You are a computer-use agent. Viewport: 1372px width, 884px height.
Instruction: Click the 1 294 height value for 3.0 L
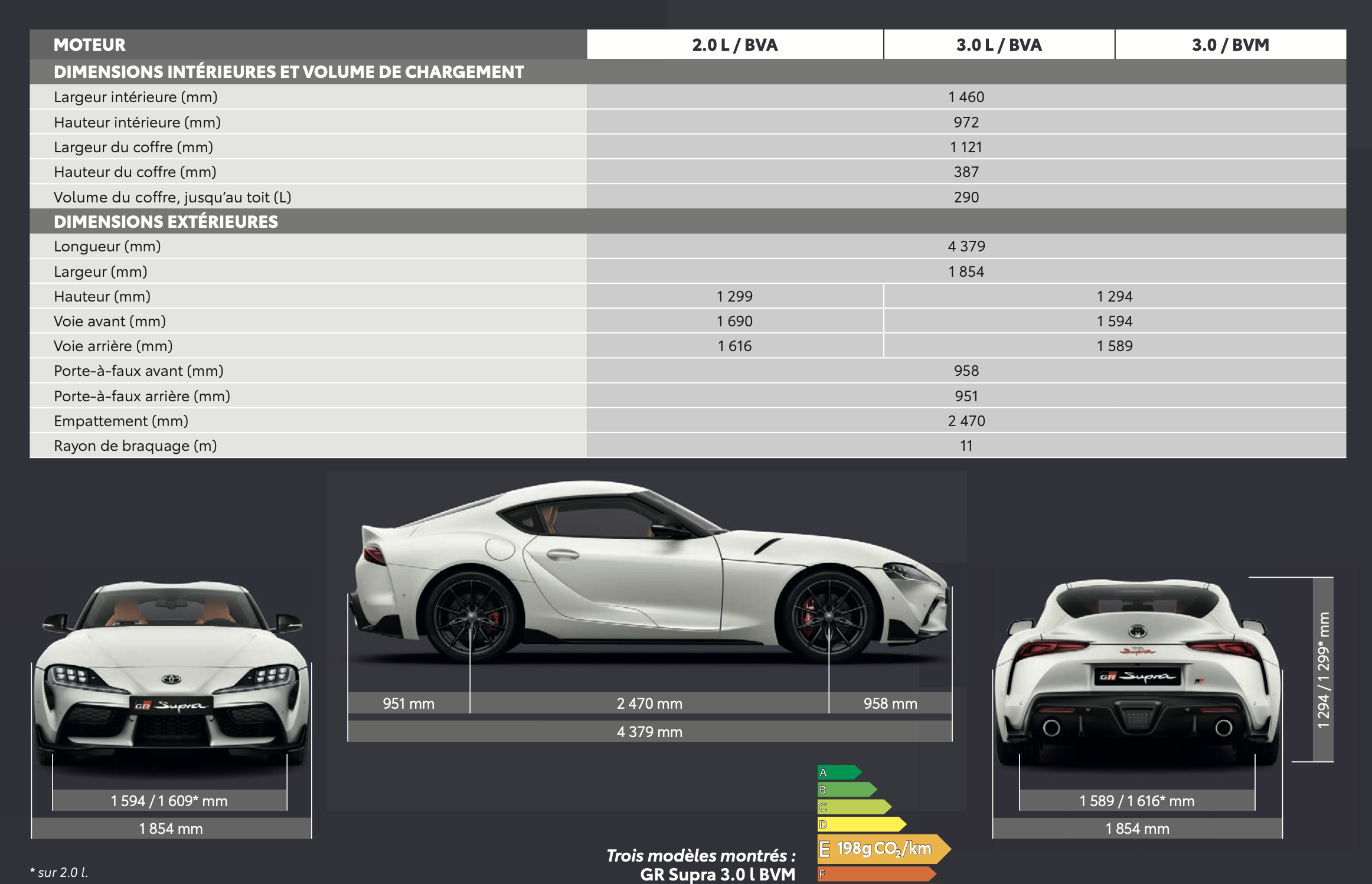[1115, 296]
